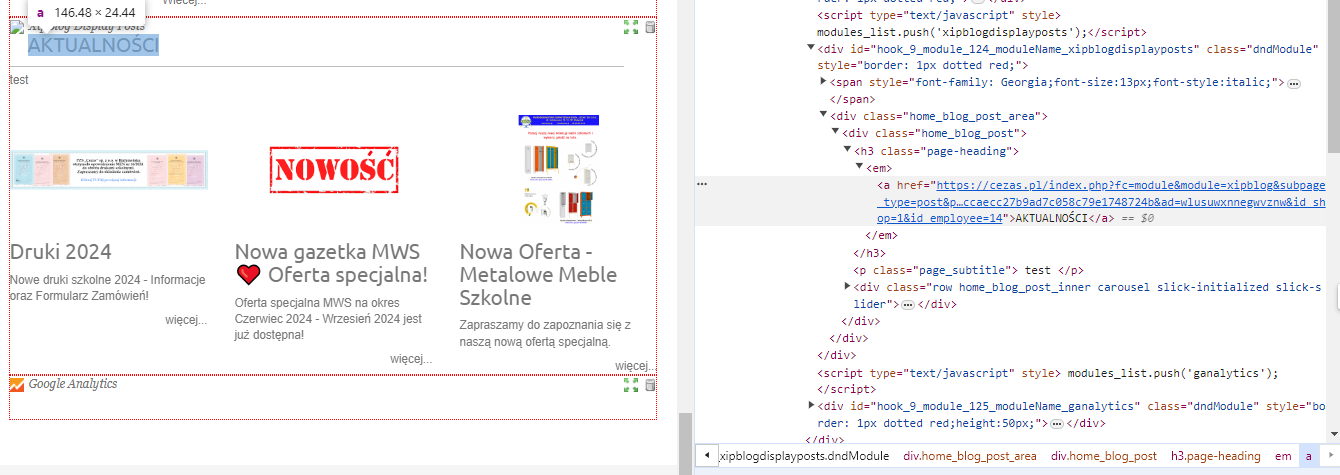Click więcej under Druki 2024

(x=186, y=320)
